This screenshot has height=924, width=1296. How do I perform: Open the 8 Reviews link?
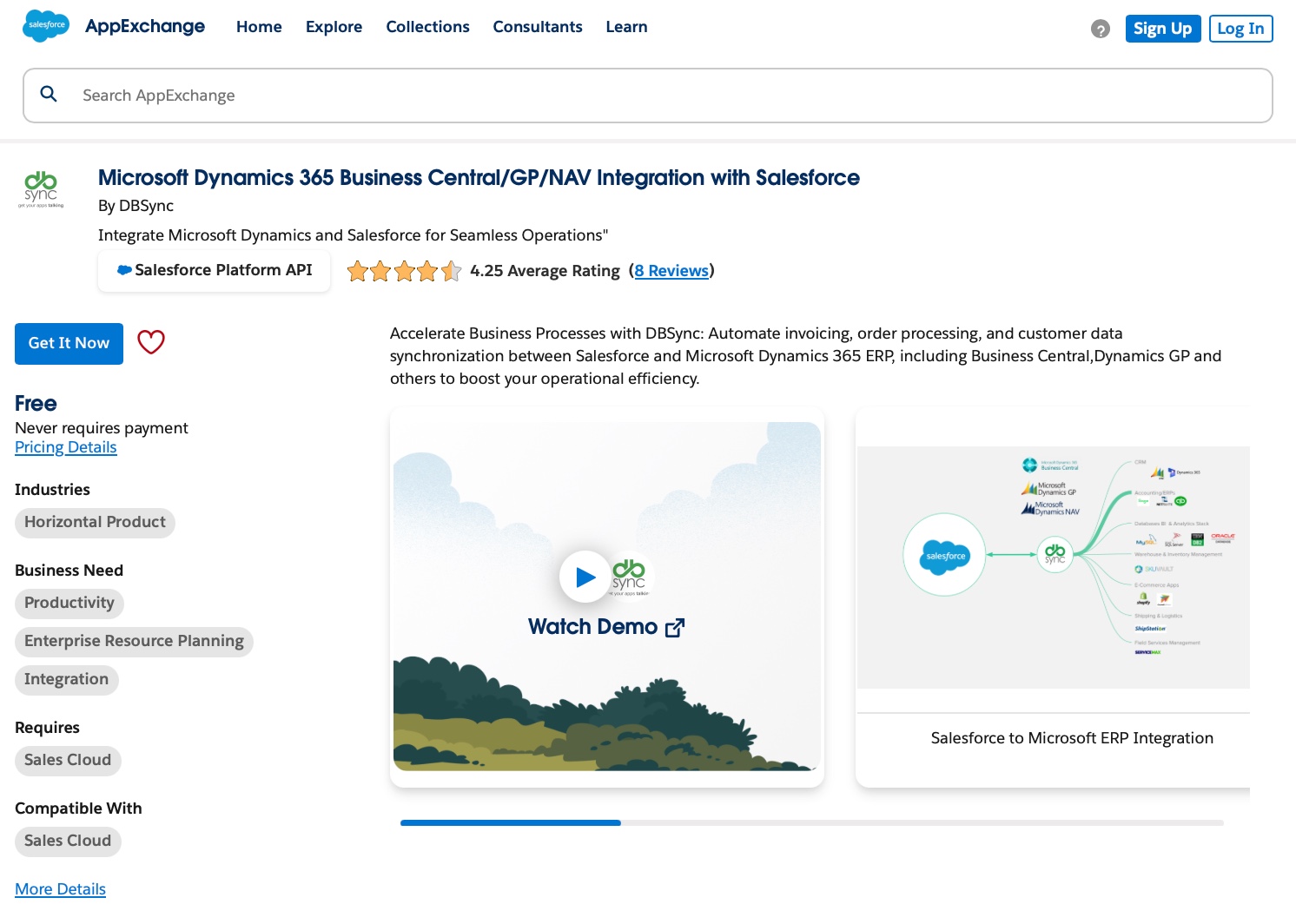tap(671, 271)
